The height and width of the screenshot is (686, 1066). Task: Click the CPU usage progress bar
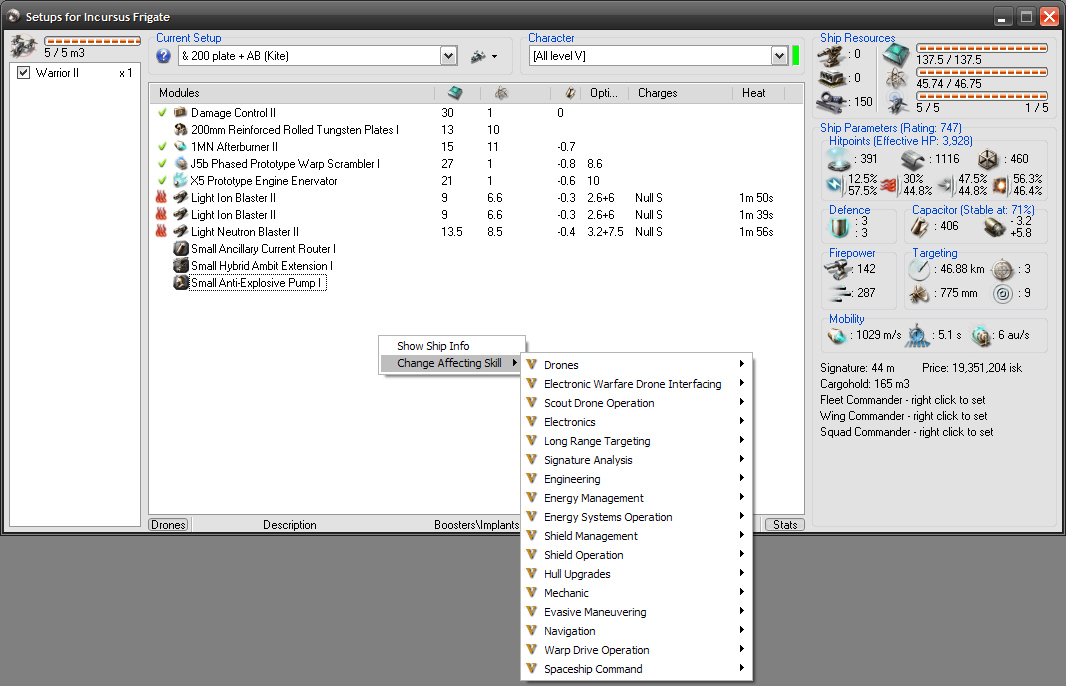(981, 47)
